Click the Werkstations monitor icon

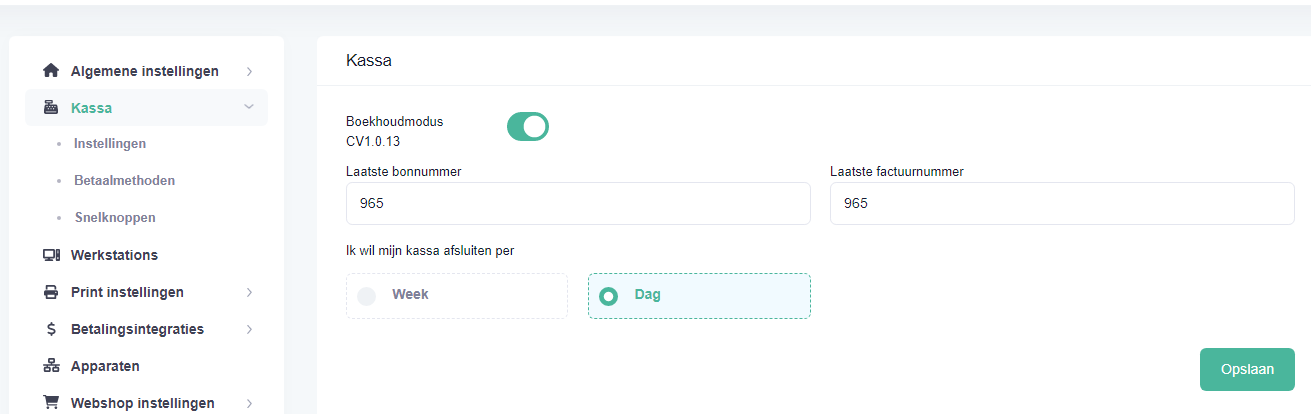(x=51, y=255)
